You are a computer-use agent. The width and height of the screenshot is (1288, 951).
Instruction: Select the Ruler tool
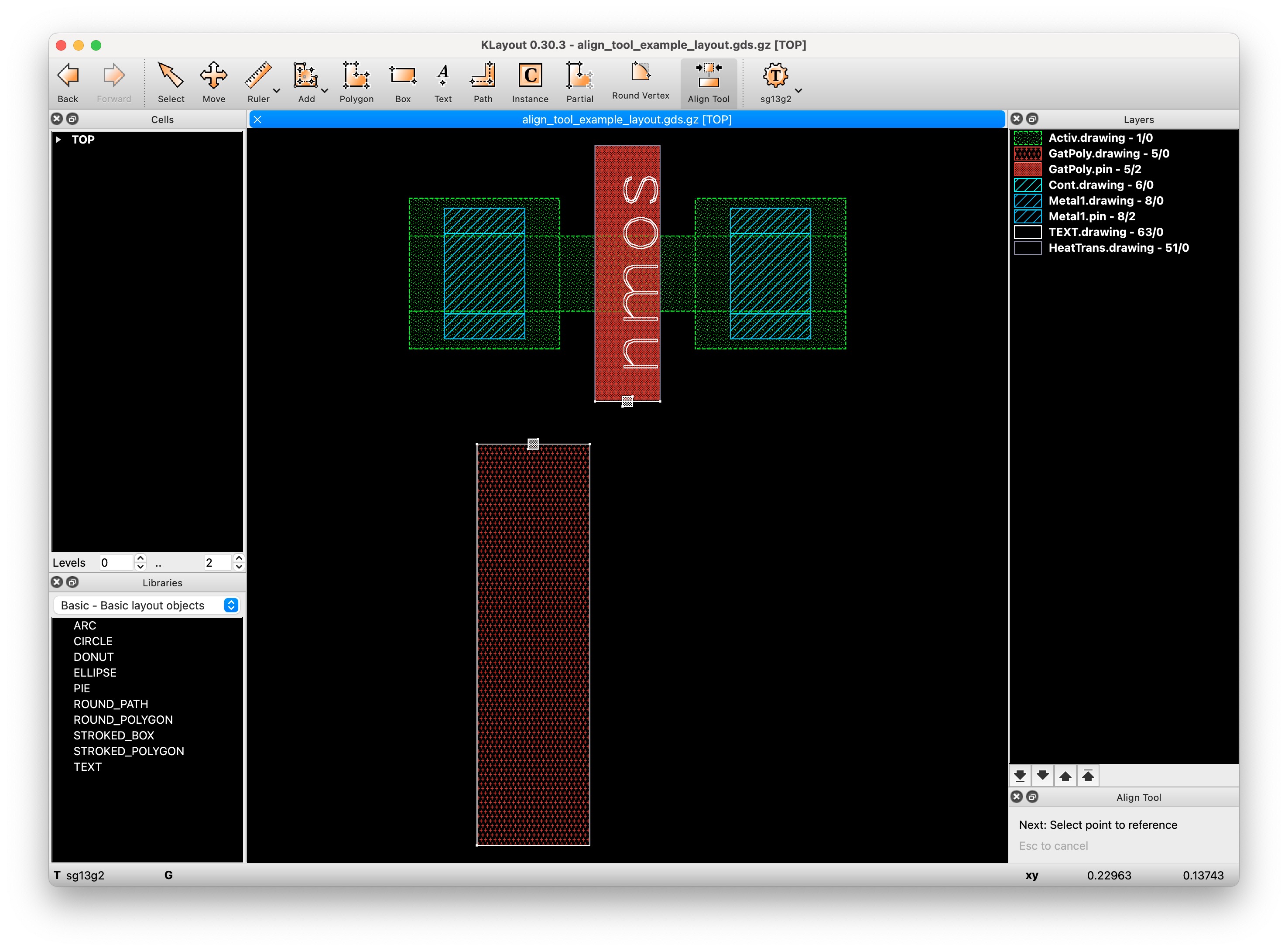[x=257, y=82]
